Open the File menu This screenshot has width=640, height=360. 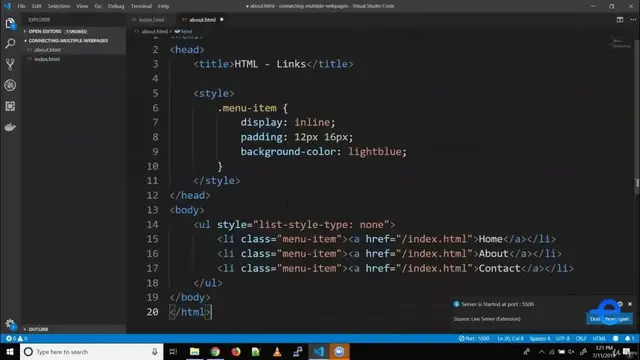click(x=21, y=6)
